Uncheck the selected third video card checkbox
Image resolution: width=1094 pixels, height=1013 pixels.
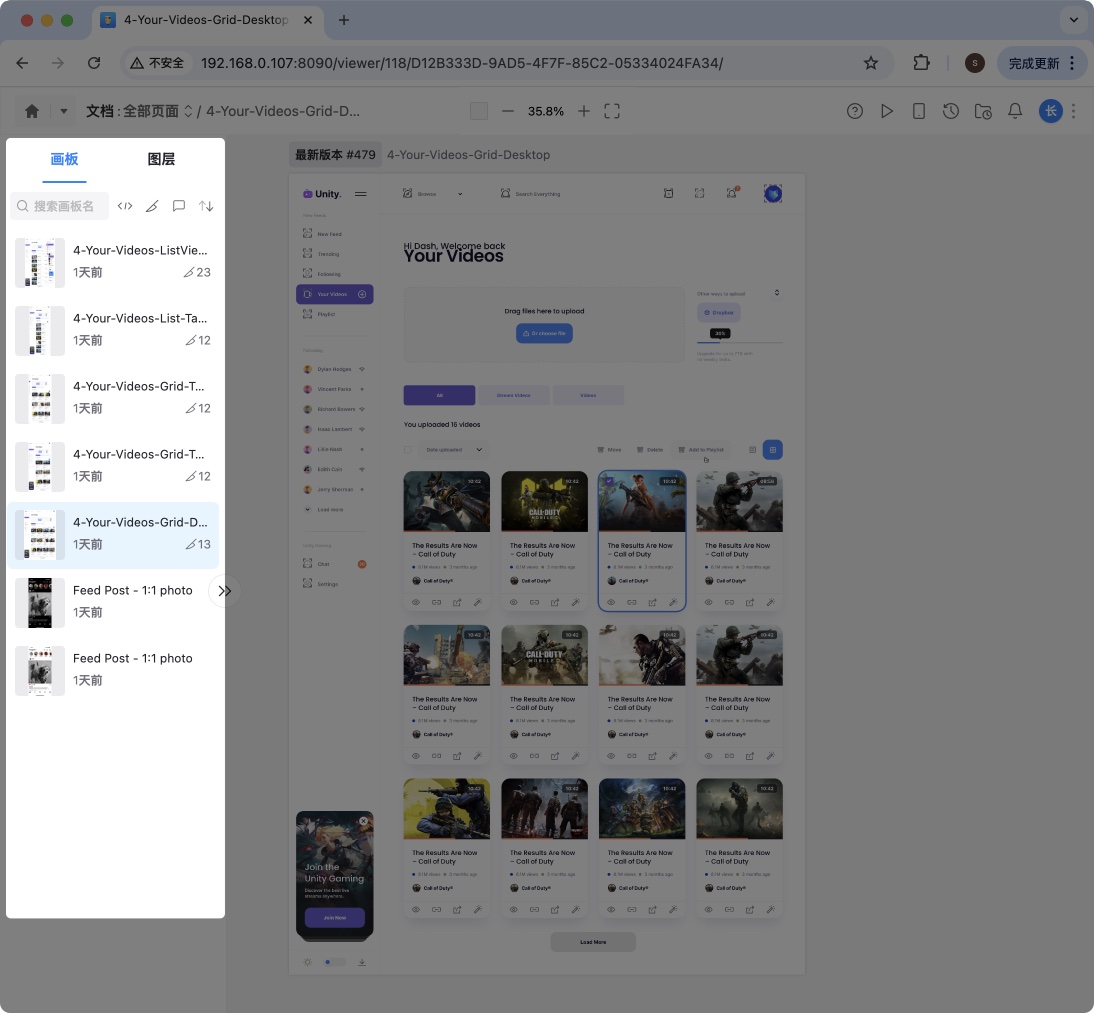610,482
